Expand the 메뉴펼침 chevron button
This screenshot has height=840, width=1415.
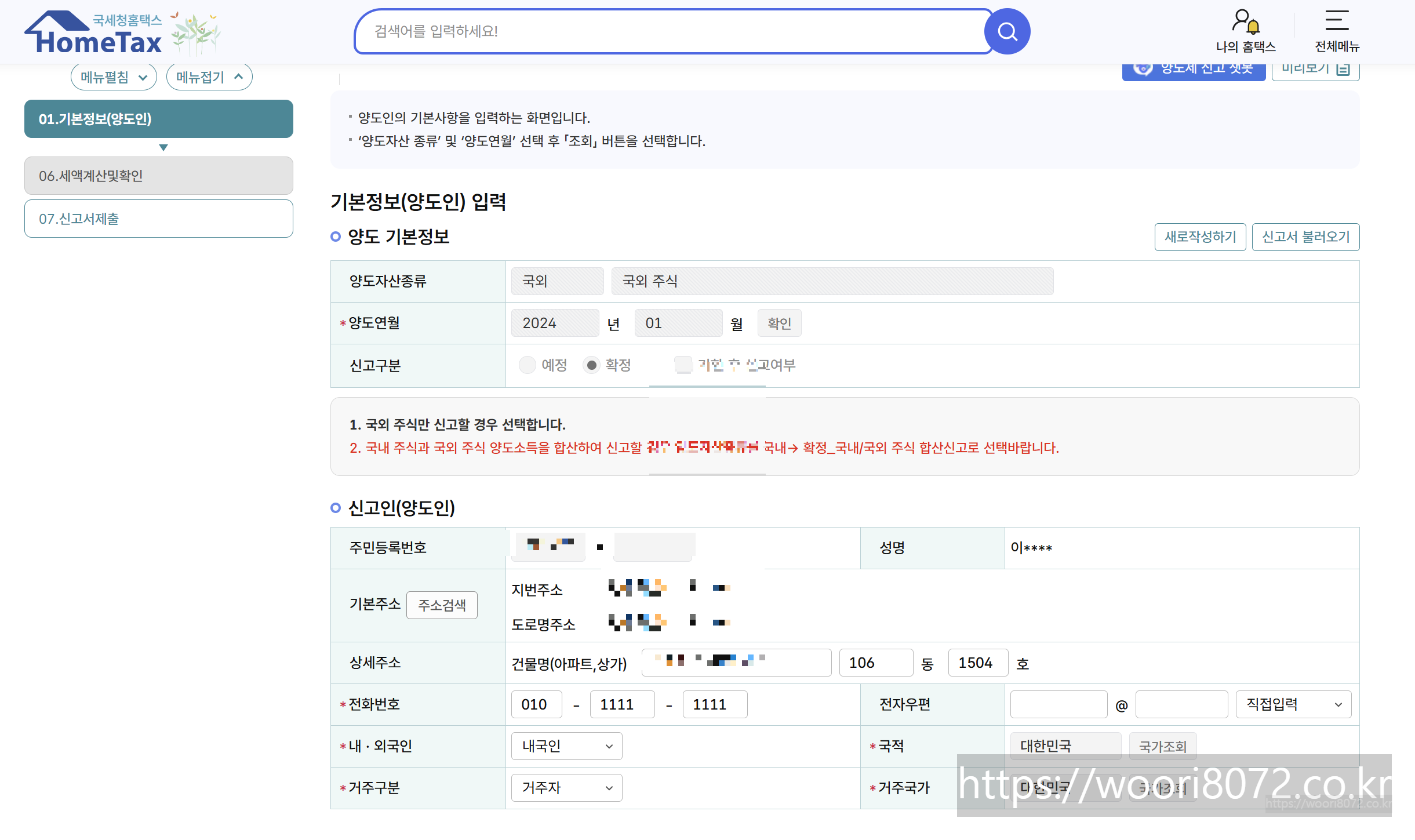tap(114, 77)
